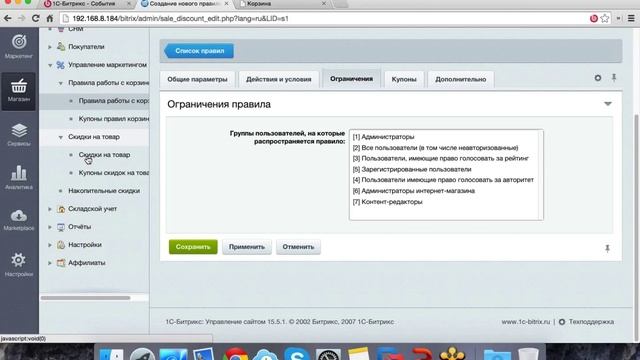Switch to Общие параметры tab
This screenshot has height=360, width=640.
pos(197,79)
